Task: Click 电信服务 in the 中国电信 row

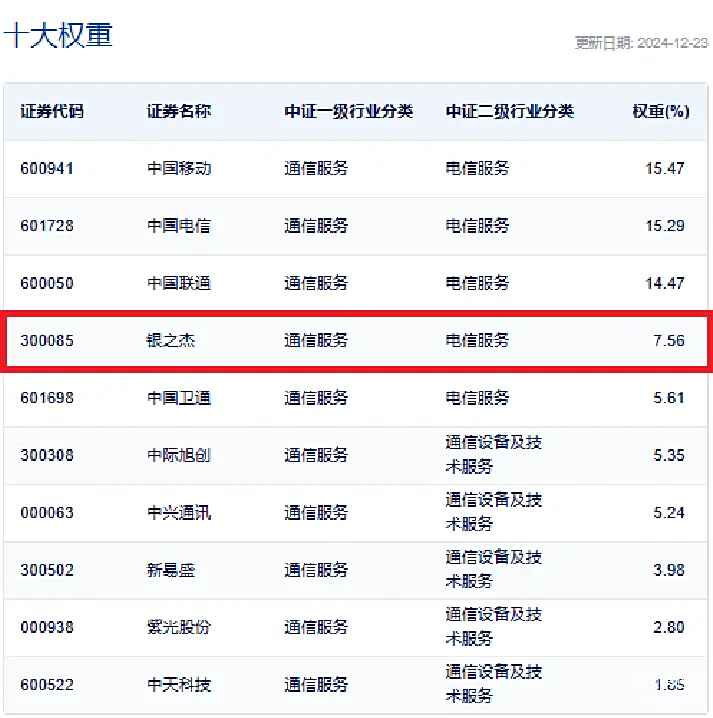Action: pyautogui.click(x=478, y=226)
